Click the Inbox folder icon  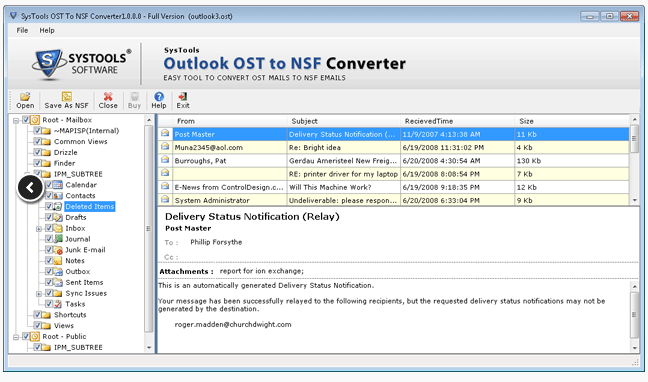pos(58,228)
